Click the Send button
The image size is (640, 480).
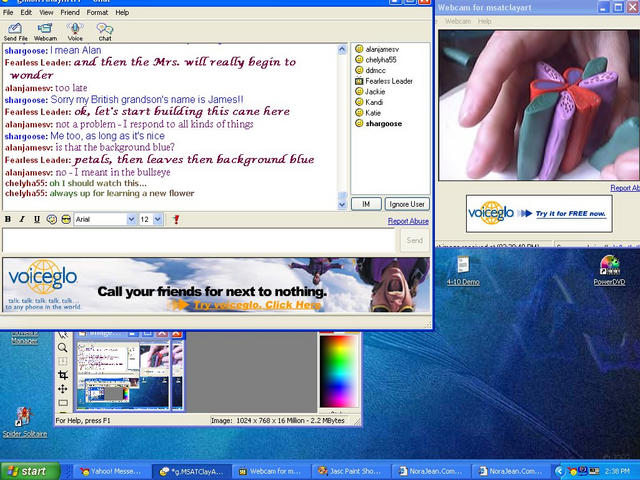(414, 240)
